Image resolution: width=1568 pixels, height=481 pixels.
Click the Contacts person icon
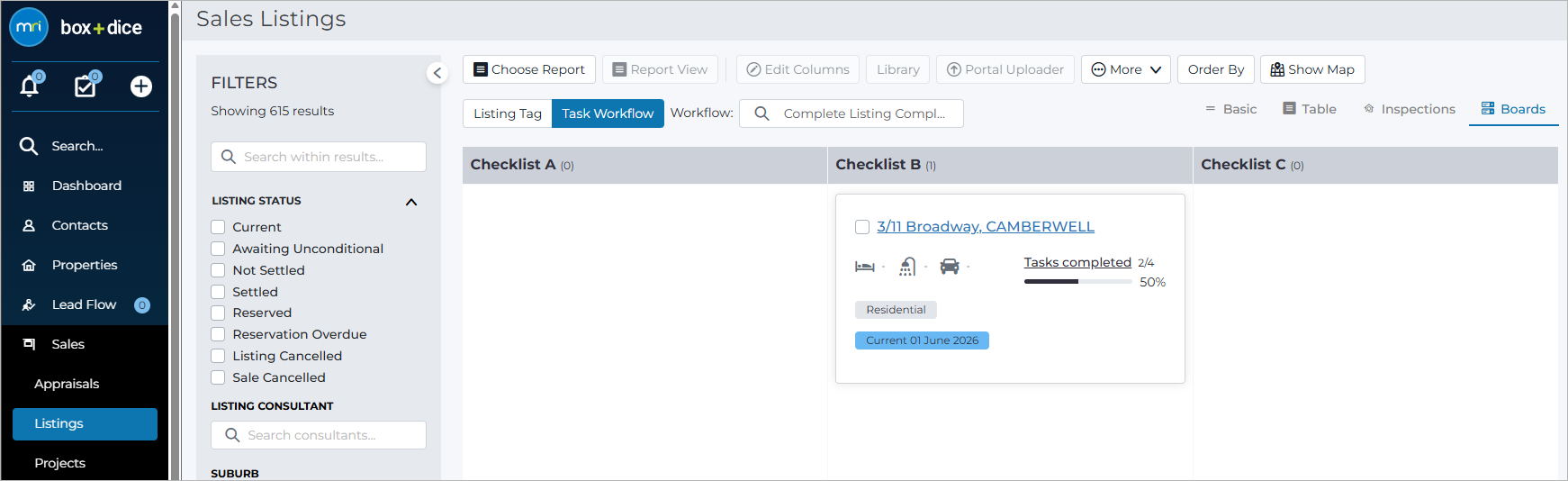(x=29, y=225)
